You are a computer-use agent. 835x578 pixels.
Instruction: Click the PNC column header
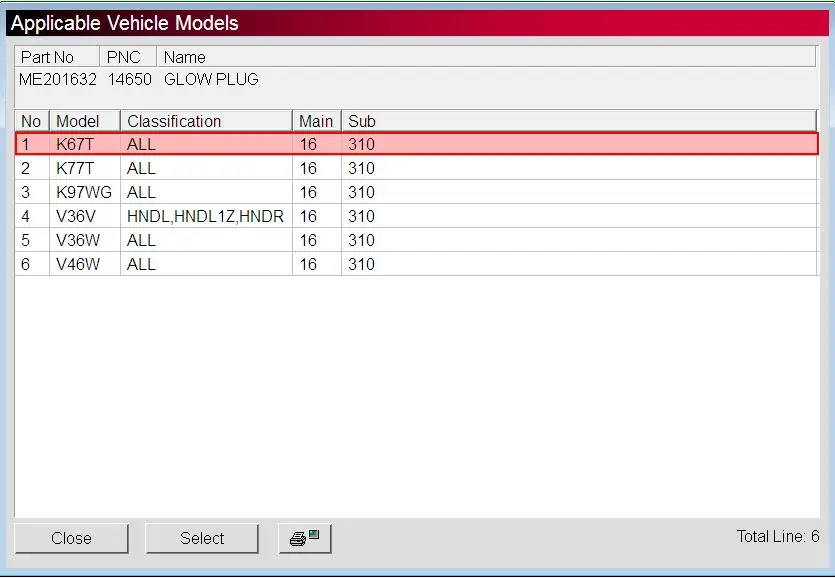[x=128, y=56]
